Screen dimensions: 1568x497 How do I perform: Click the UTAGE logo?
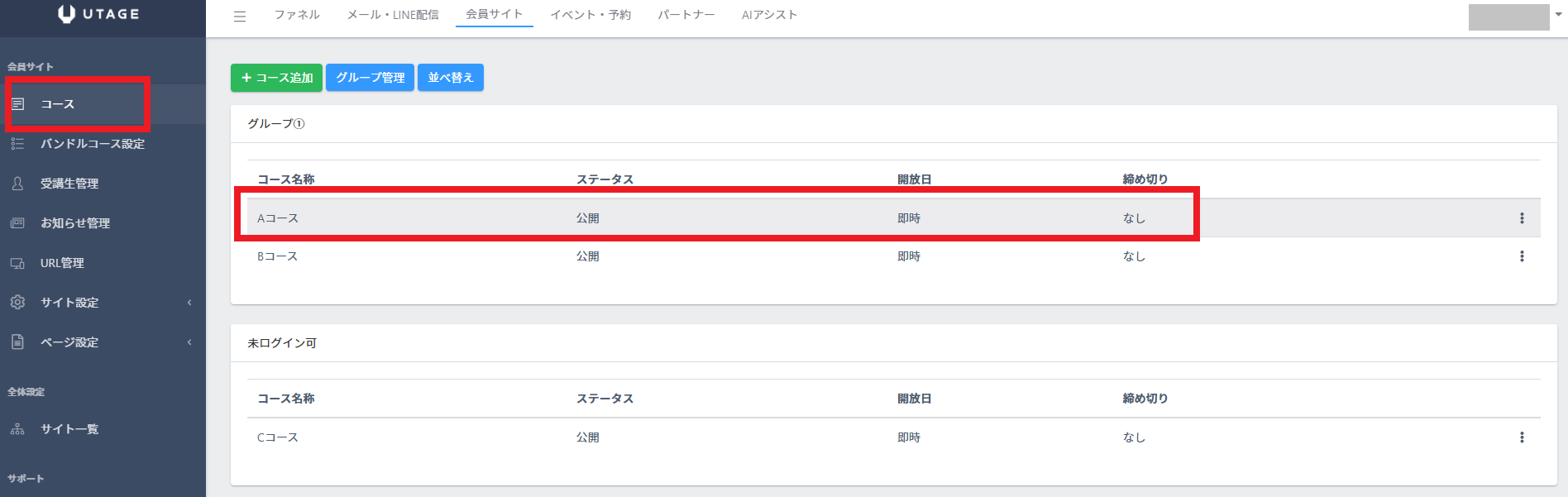(x=99, y=14)
